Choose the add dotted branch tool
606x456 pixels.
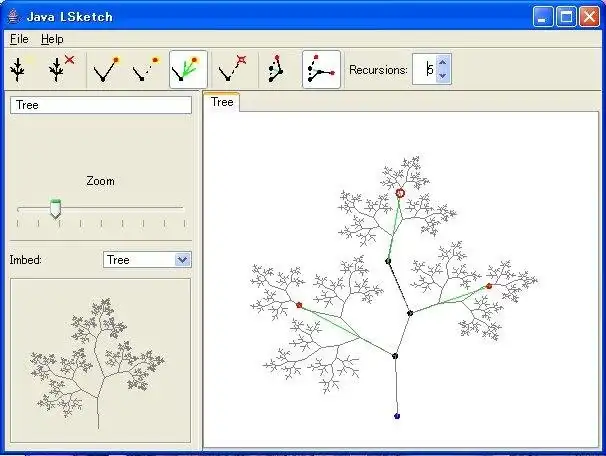point(145,70)
